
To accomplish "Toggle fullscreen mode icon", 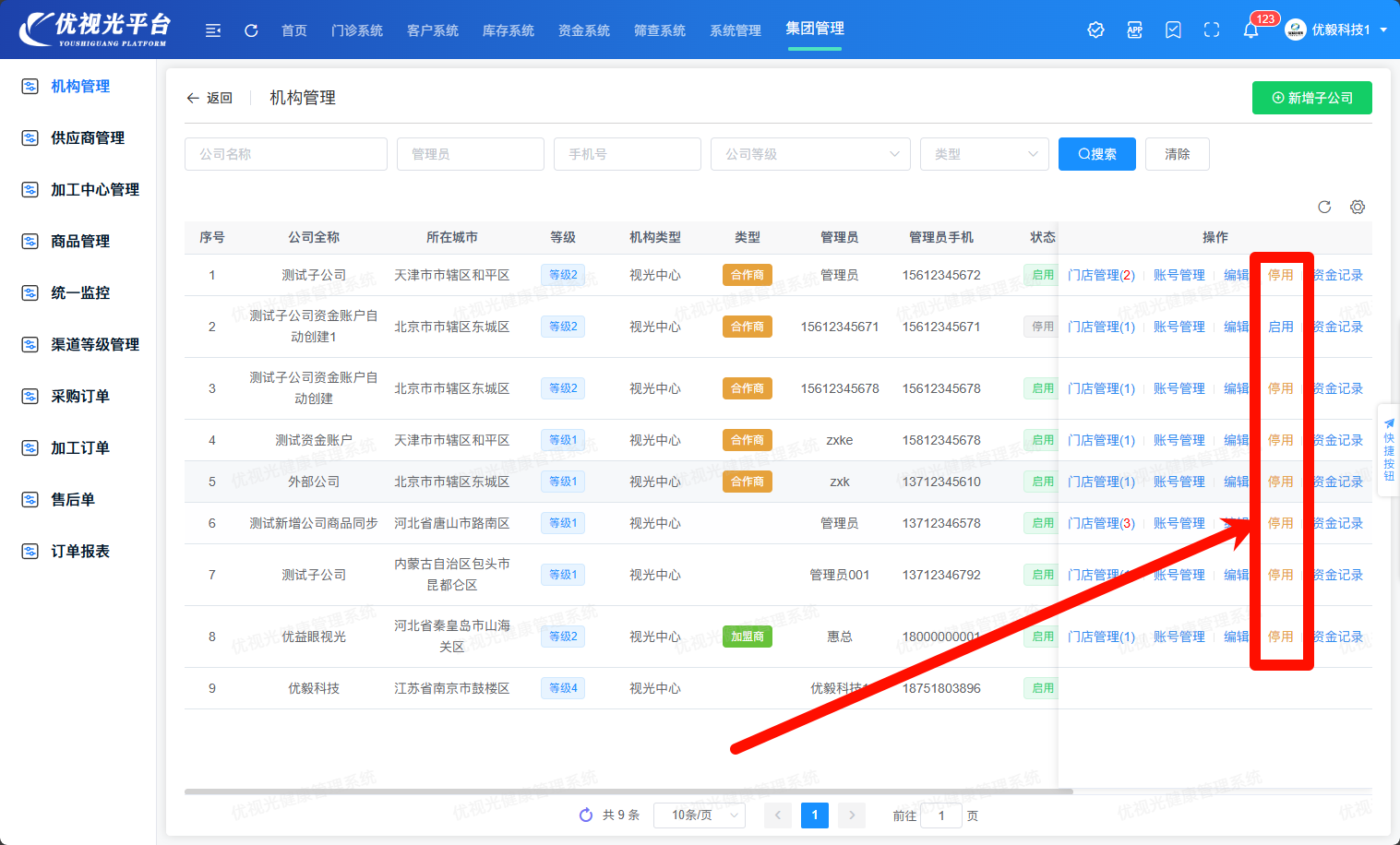I will (1212, 30).
